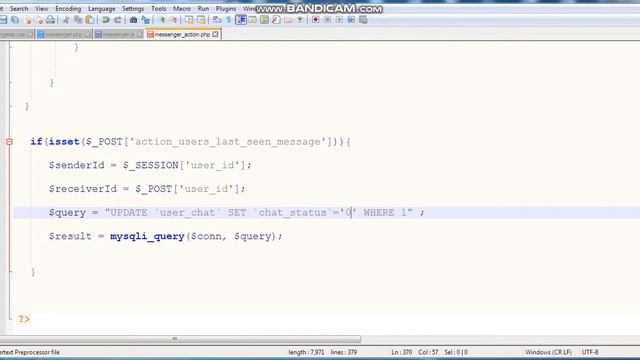The width and height of the screenshot is (640, 360).
Task: Click the Save All toolbar icon
Action: 16,20
